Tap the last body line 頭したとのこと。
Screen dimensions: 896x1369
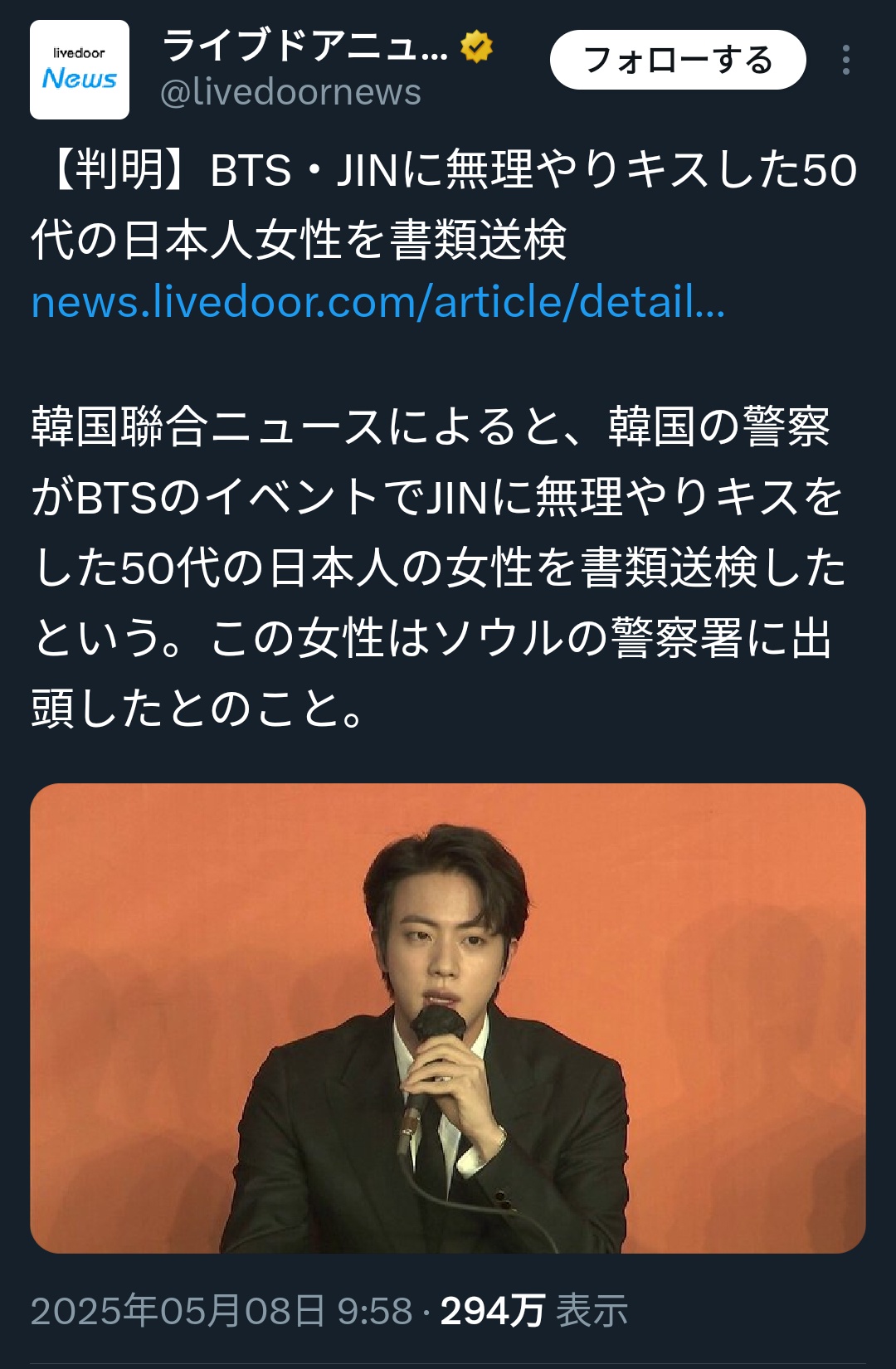point(197,709)
